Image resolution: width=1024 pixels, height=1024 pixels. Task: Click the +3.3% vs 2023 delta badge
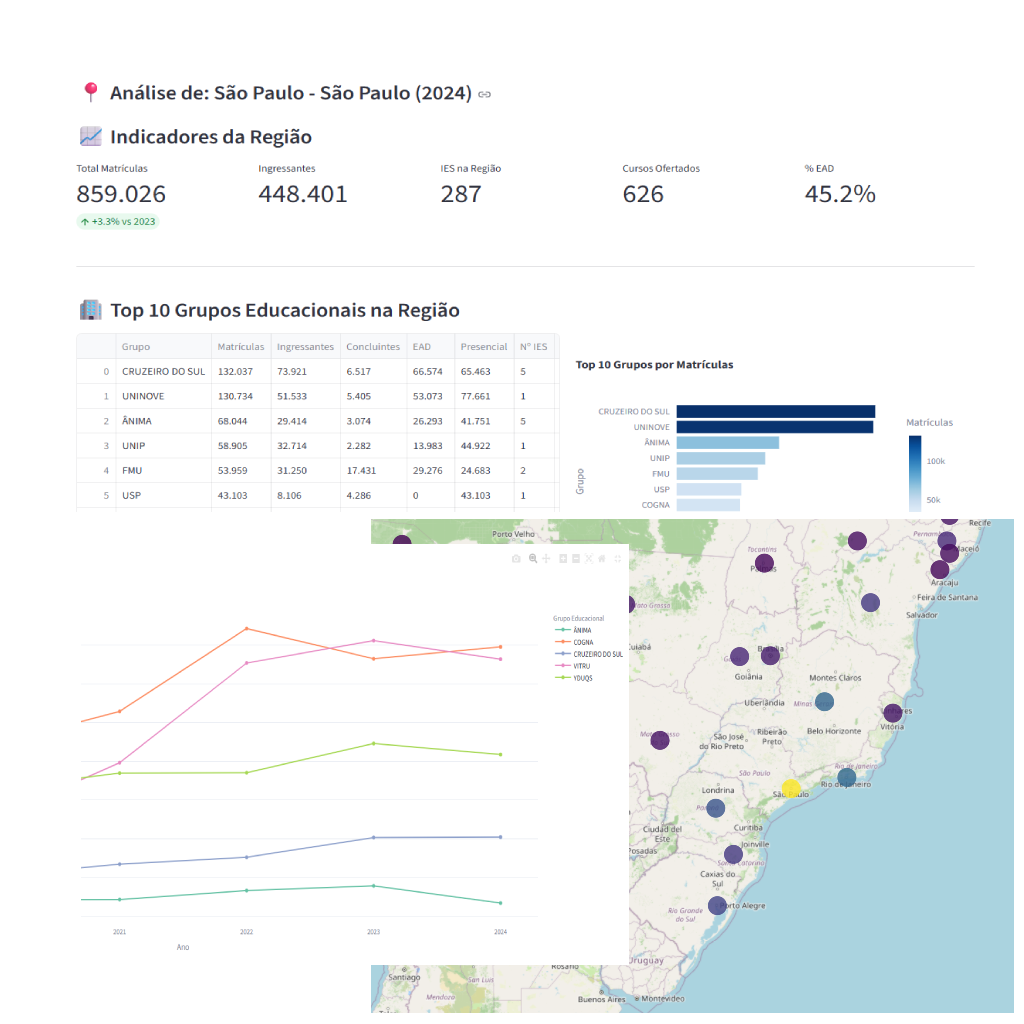coord(118,222)
